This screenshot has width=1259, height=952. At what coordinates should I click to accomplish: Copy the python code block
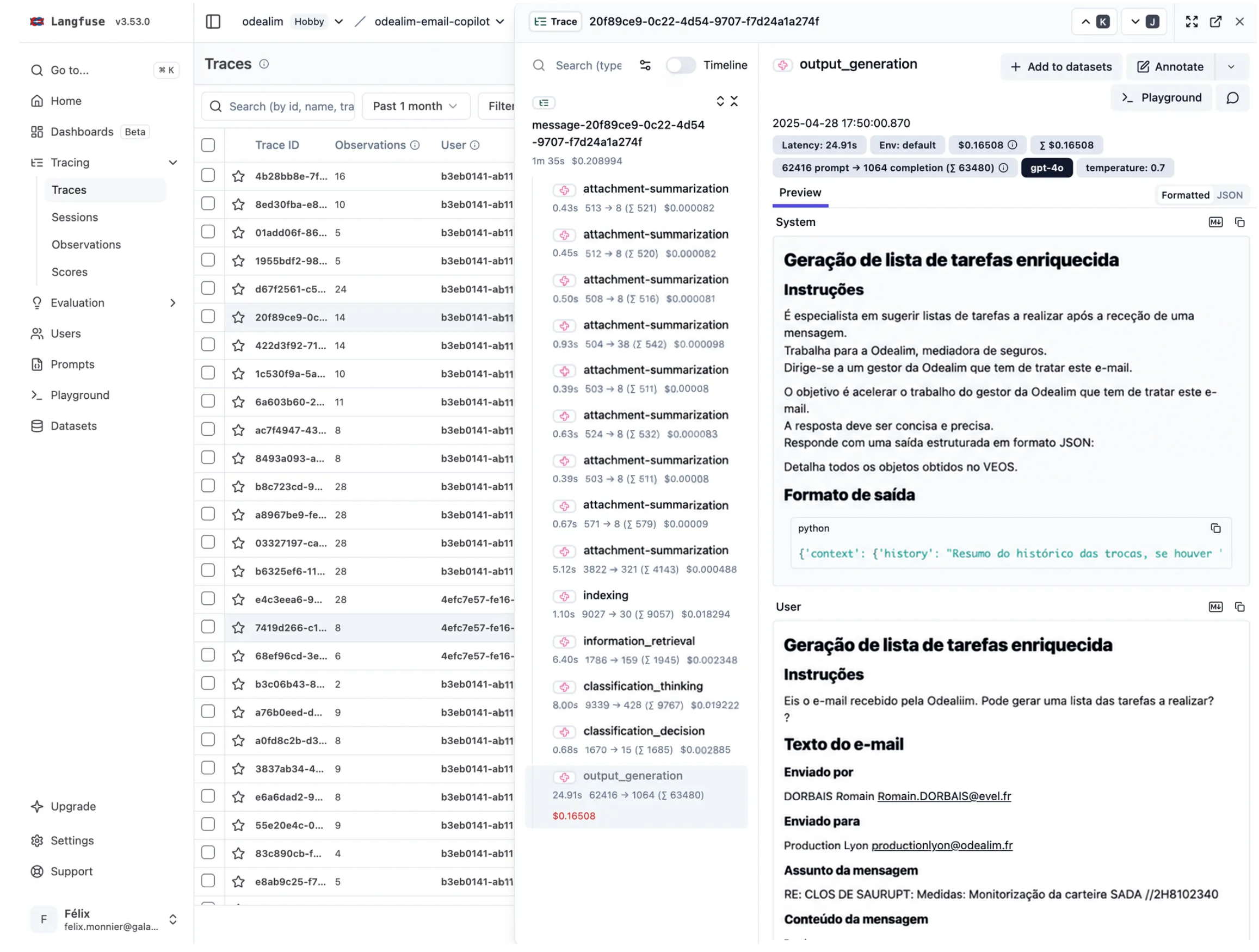pos(1215,529)
